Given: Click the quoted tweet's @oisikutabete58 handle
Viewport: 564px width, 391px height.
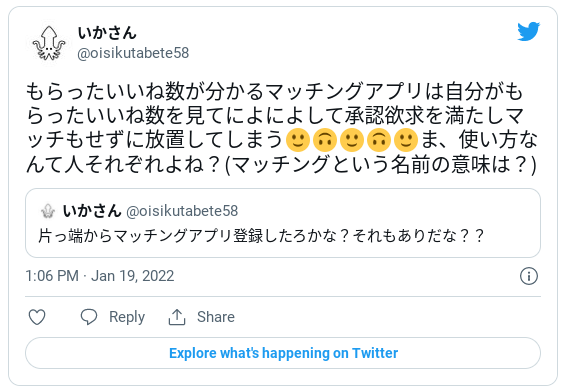Looking at the screenshot, I should click(182, 211).
